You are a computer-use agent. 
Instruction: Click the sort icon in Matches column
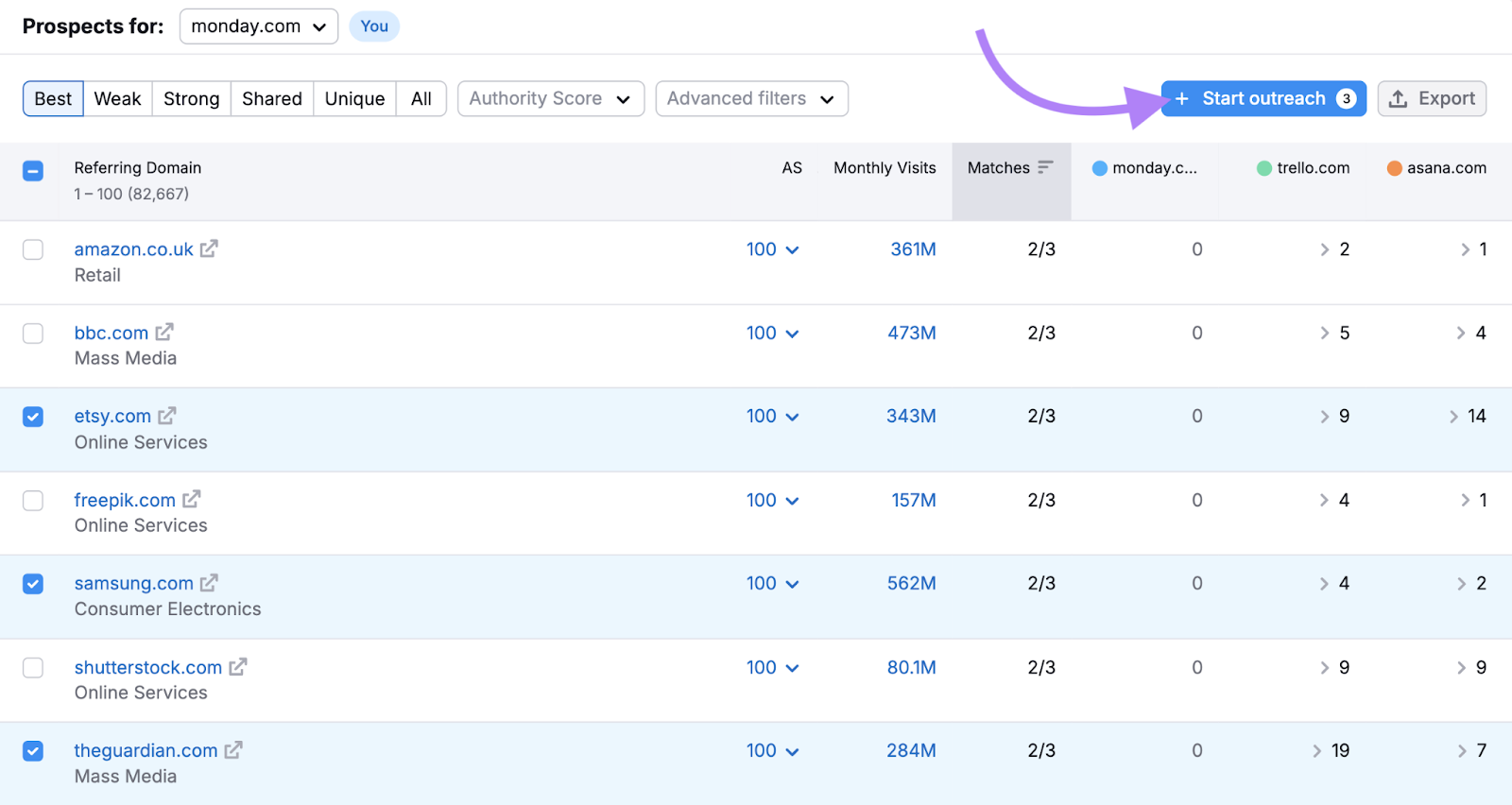[1045, 167]
